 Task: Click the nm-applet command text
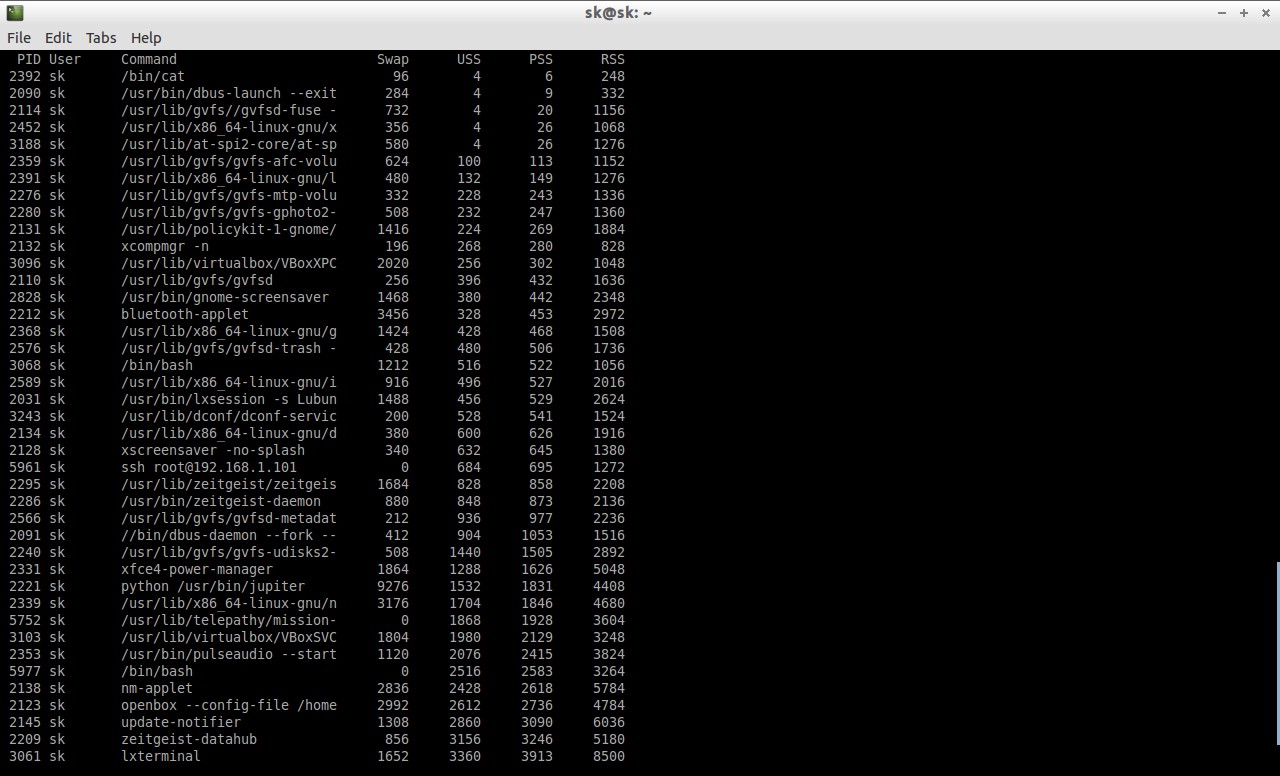157,688
